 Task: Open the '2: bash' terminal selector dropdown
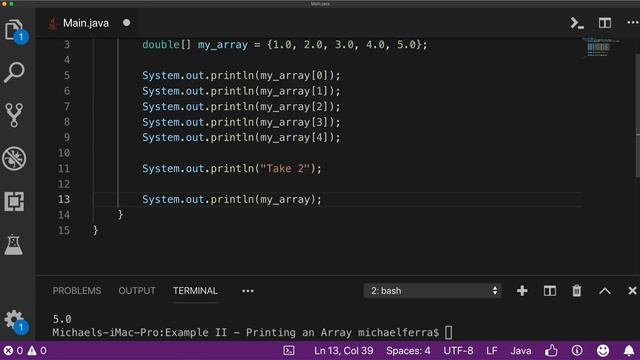tap(433, 291)
